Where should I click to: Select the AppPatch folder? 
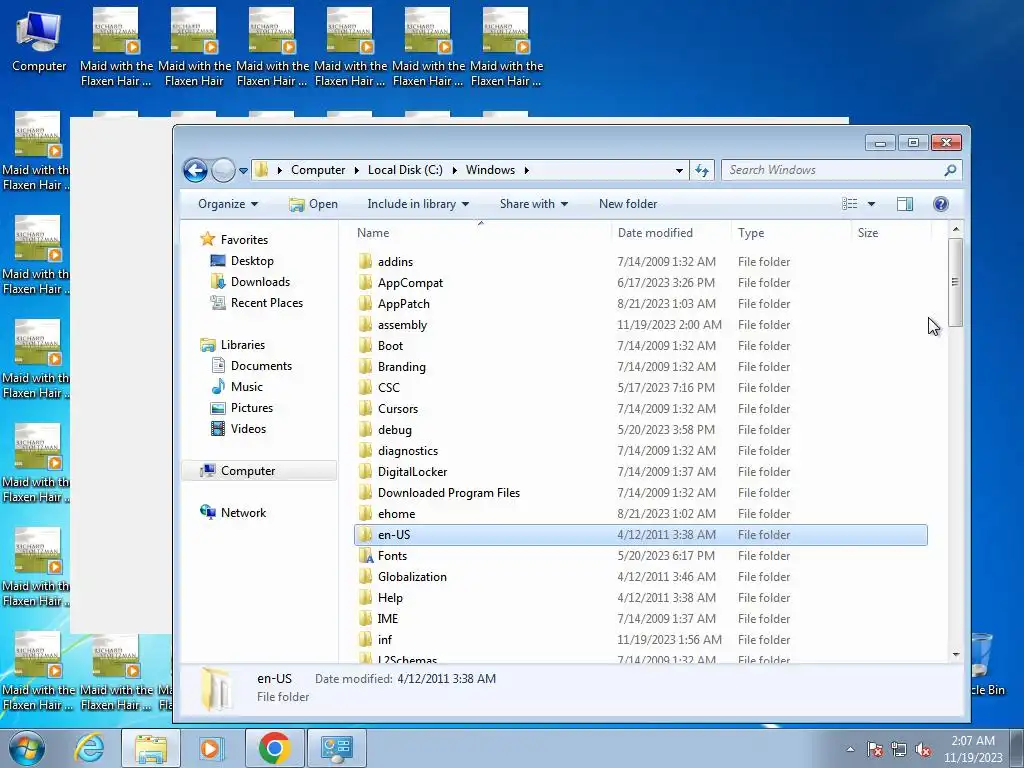(x=404, y=304)
